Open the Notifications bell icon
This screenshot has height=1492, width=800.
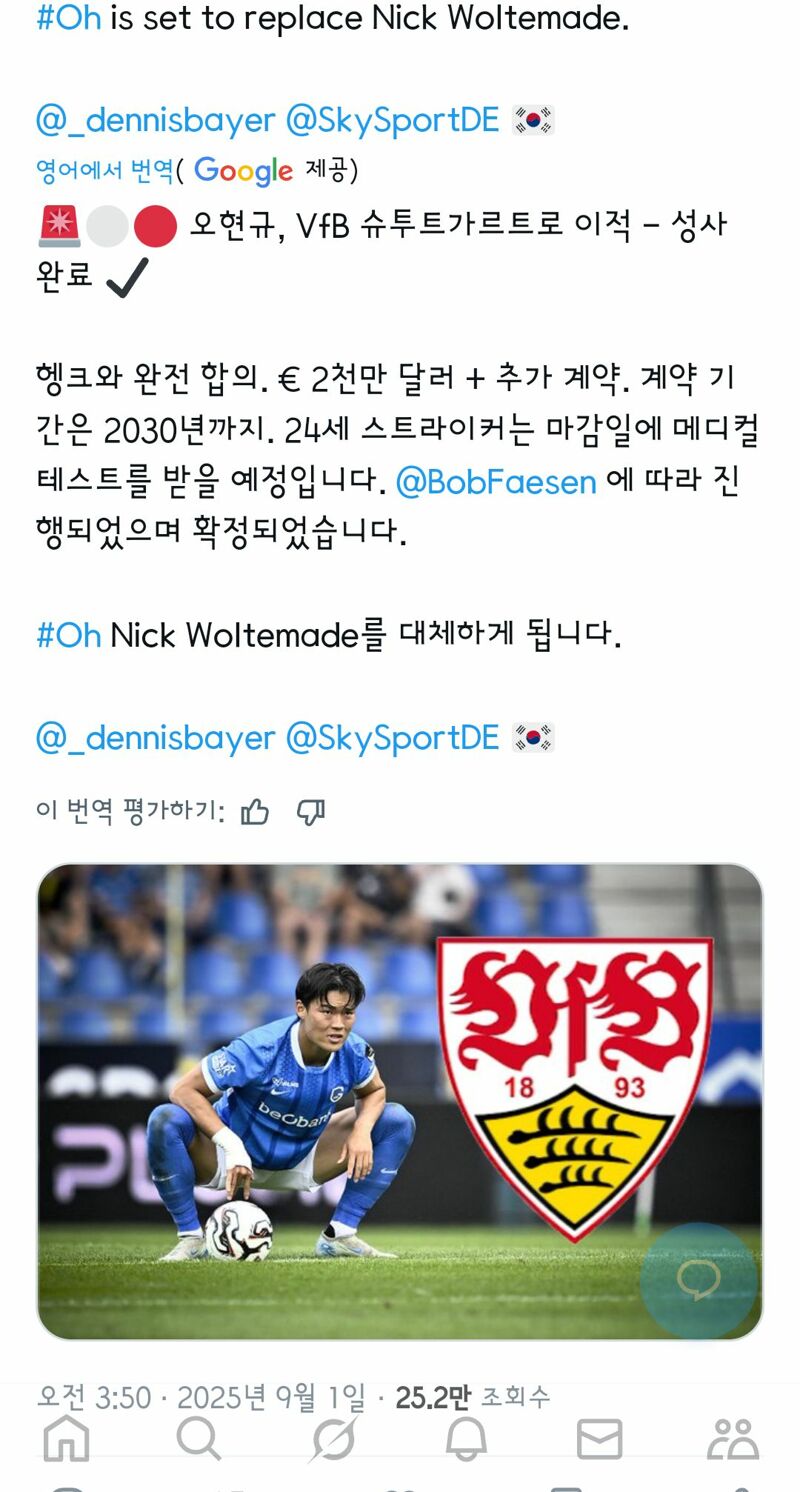click(x=466, y=1440)
